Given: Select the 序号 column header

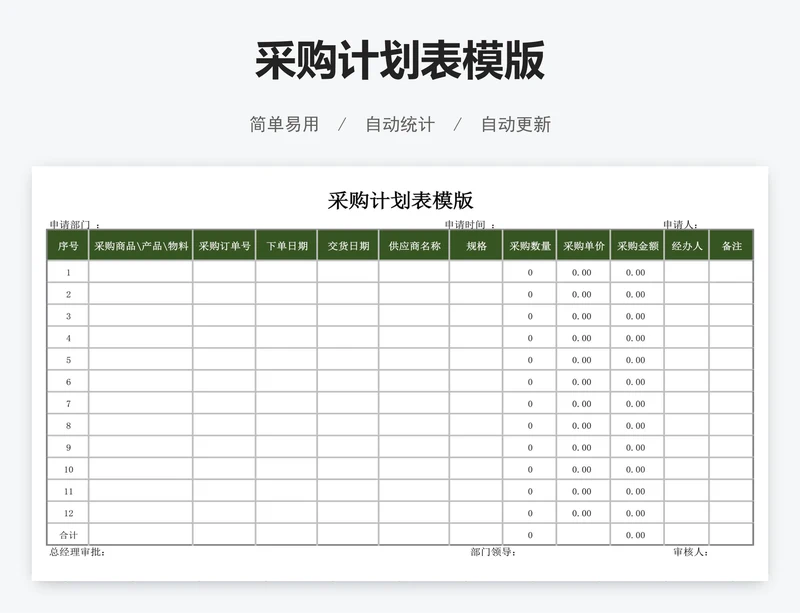Looking at the screenshot, I should [x=68, y=246].
